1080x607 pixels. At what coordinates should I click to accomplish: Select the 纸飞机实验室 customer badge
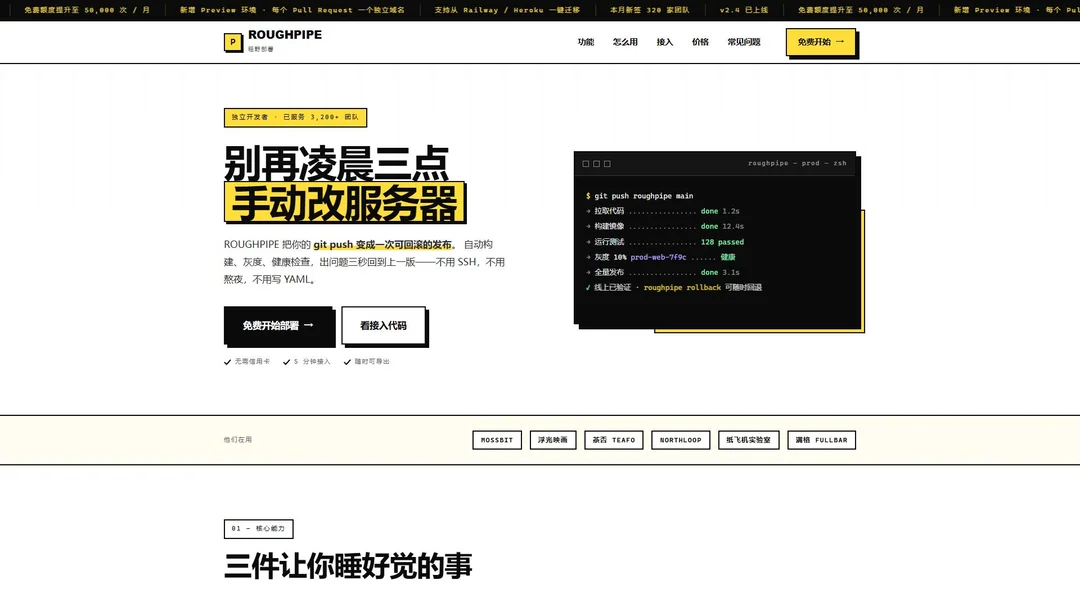click(748, 440)
